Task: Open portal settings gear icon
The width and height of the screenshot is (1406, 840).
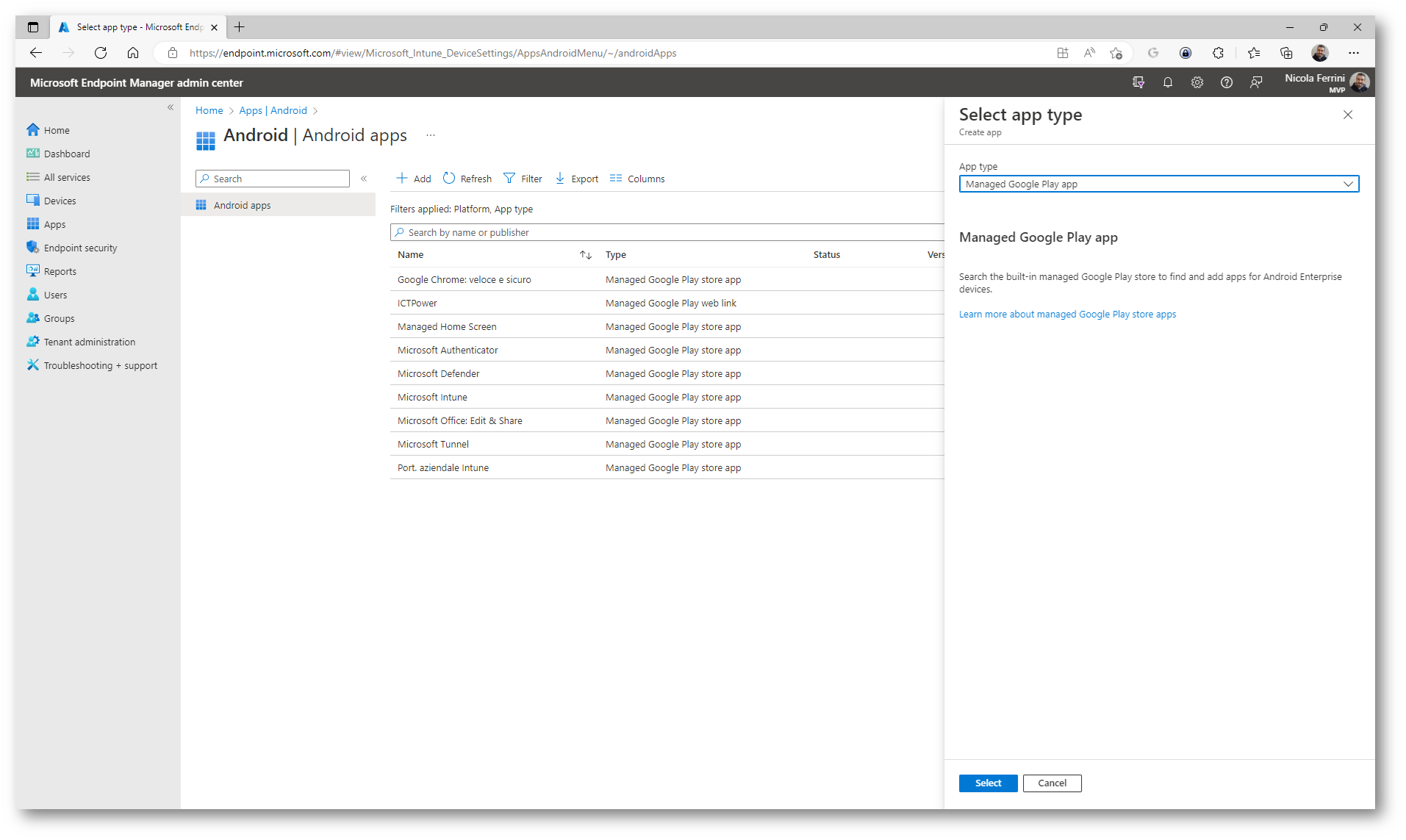Action: 1197,82
